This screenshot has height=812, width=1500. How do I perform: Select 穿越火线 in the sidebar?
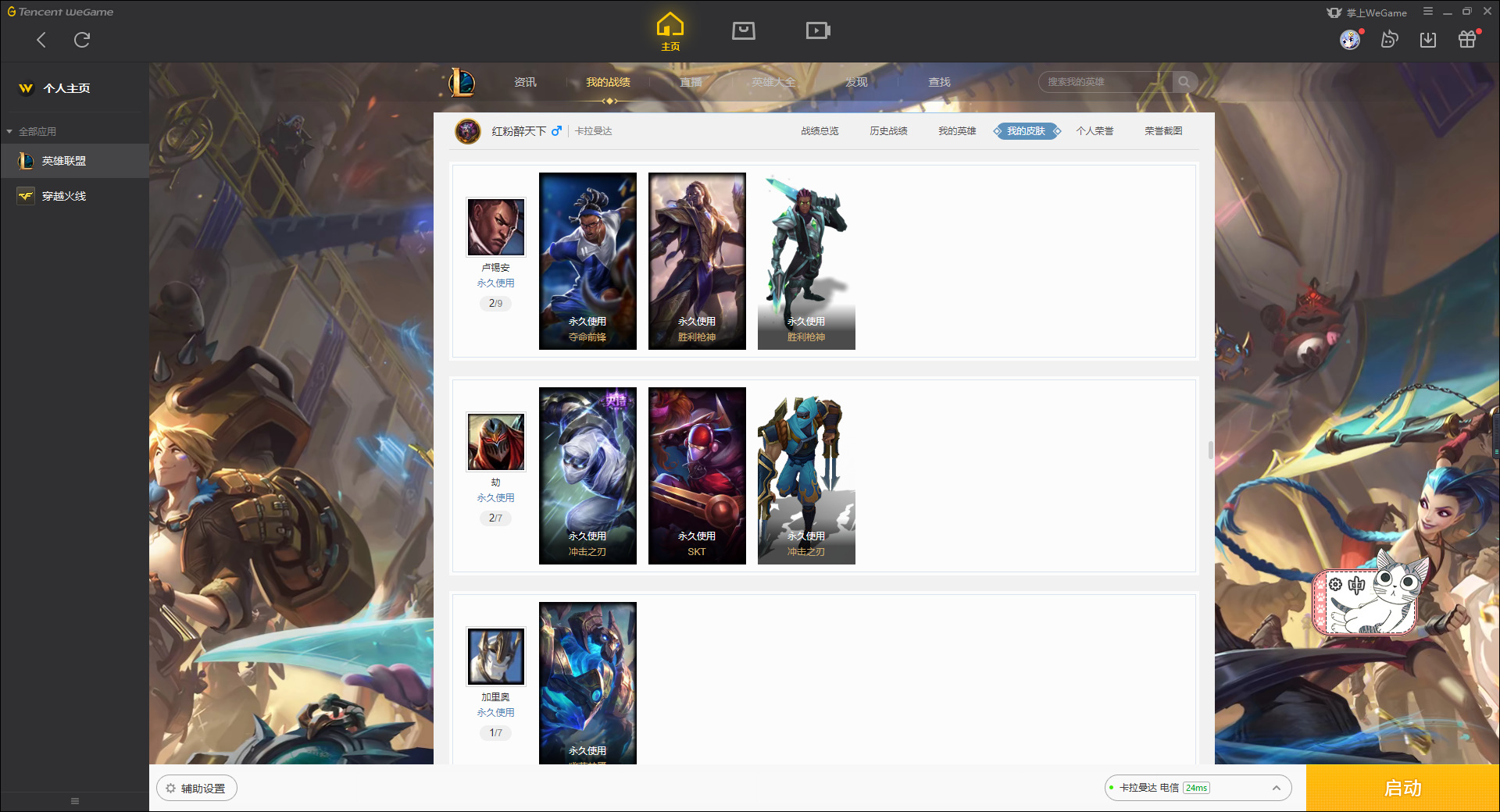pyautogui.click(x=74, y=196)
